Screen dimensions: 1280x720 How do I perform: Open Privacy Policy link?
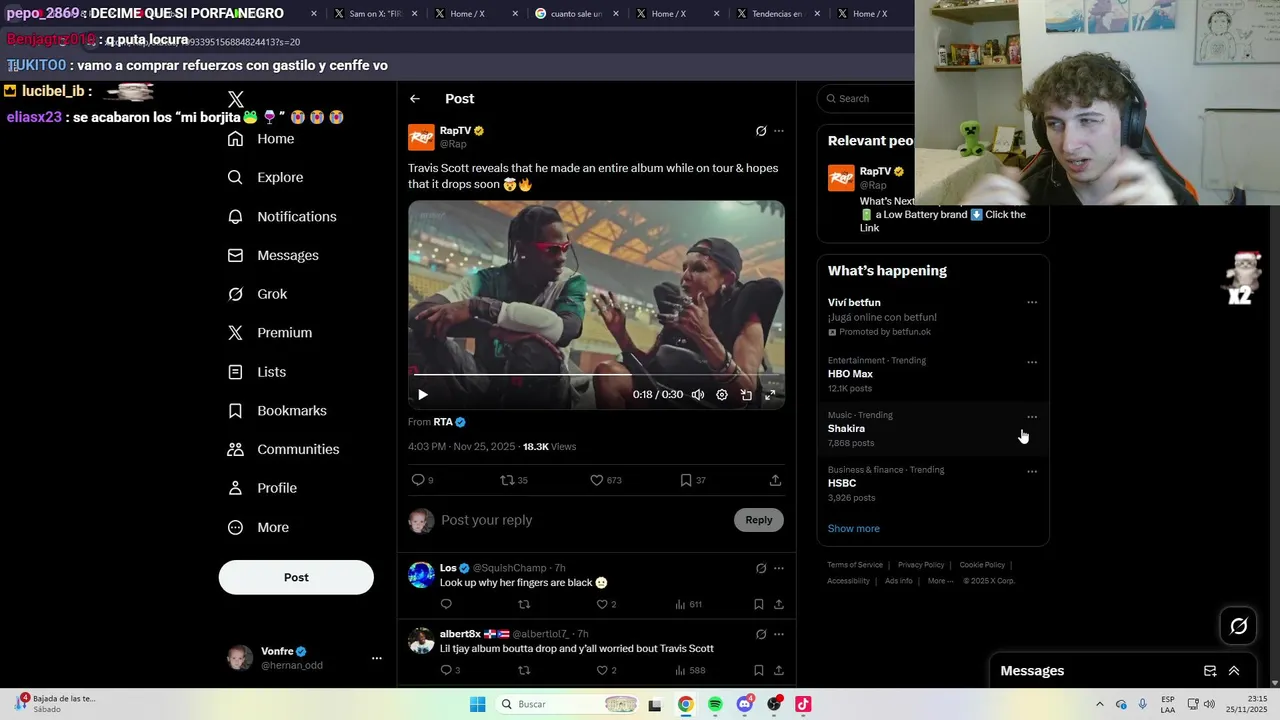921,565
